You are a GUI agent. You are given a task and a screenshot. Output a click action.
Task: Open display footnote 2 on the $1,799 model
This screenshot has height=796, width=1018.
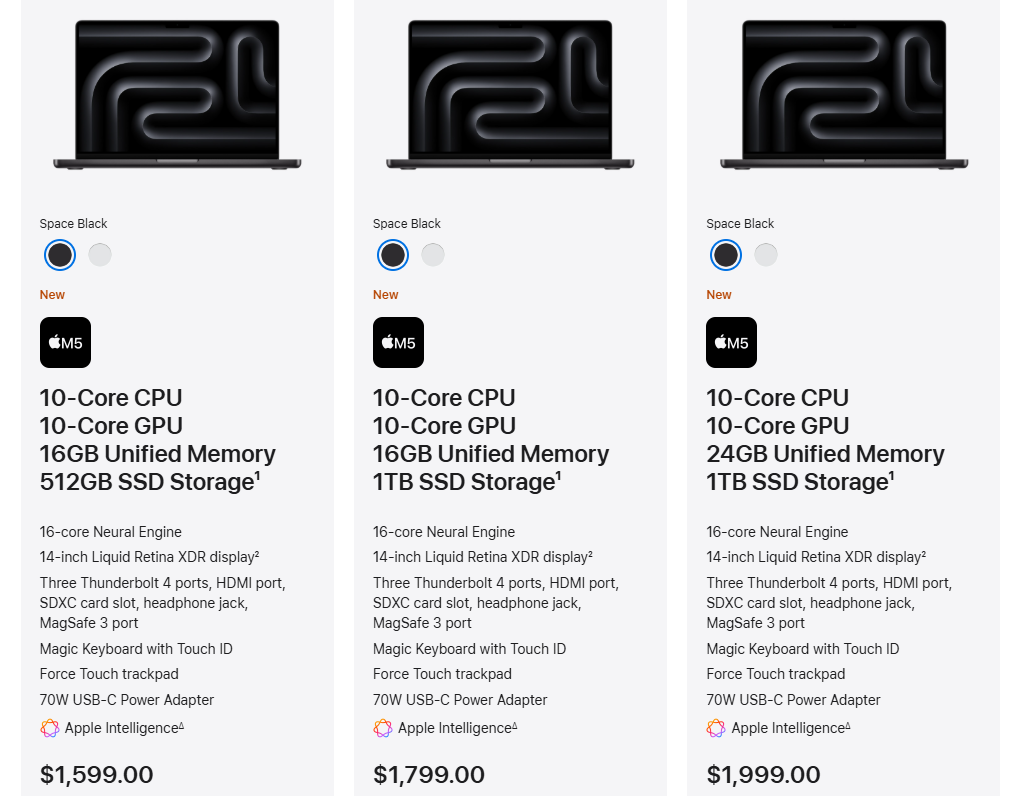590,553
